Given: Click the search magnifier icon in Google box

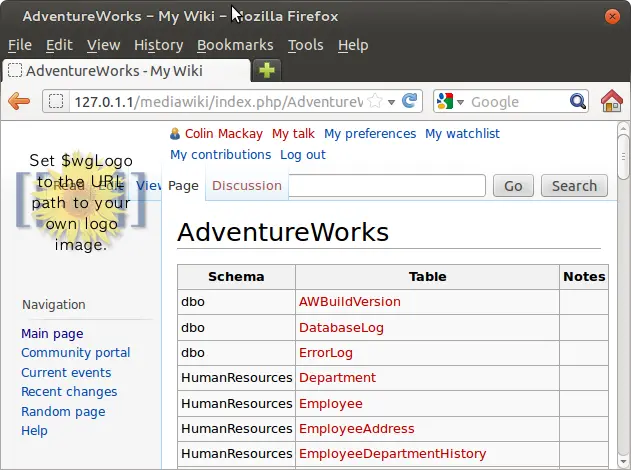Looking at the screenshot, I should click(577, 101).
